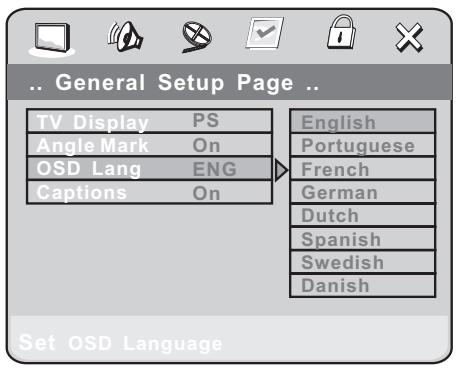Screen dimensions: 459x368
Task: Open the Password Setup padlock icon
Action: pyautogui.click(x=341, y=32)
